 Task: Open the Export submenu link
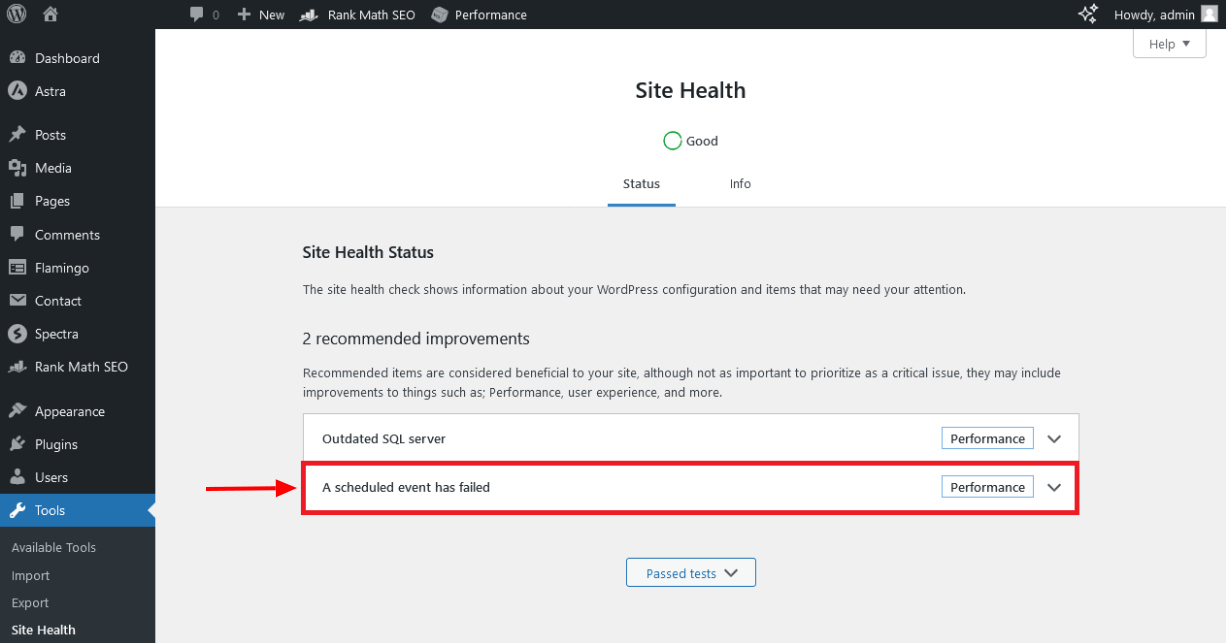tap(30, 603)
